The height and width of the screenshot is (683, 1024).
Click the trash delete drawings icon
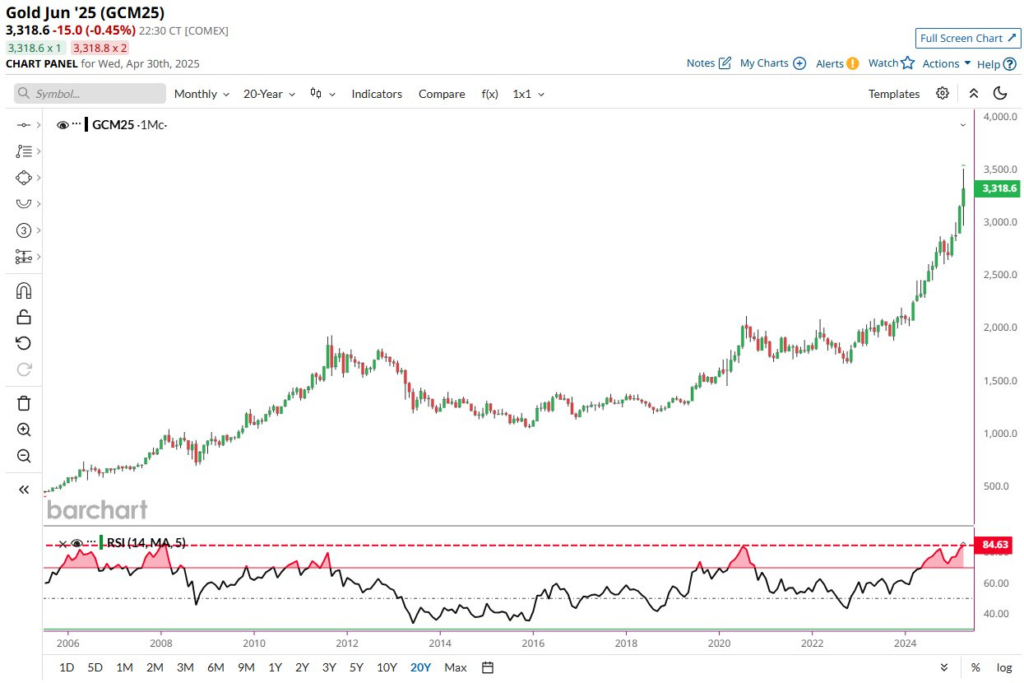pyautogui.click(x=24, y=403)
